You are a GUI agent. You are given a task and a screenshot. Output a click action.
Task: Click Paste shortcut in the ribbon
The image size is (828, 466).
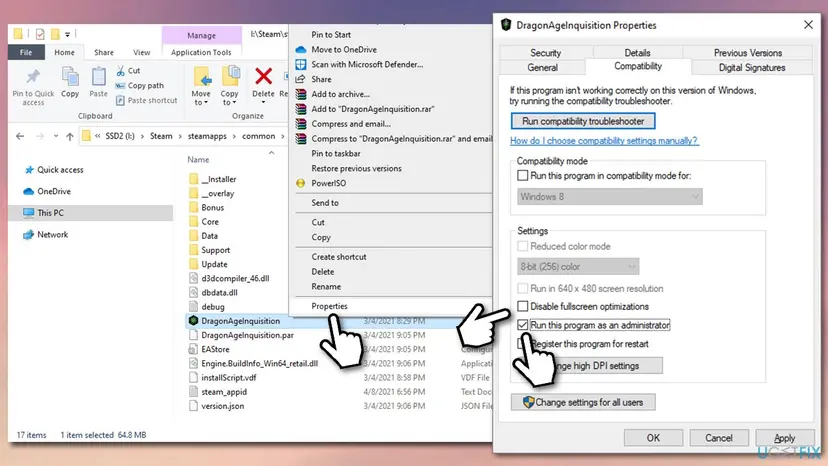coord(146,100)
